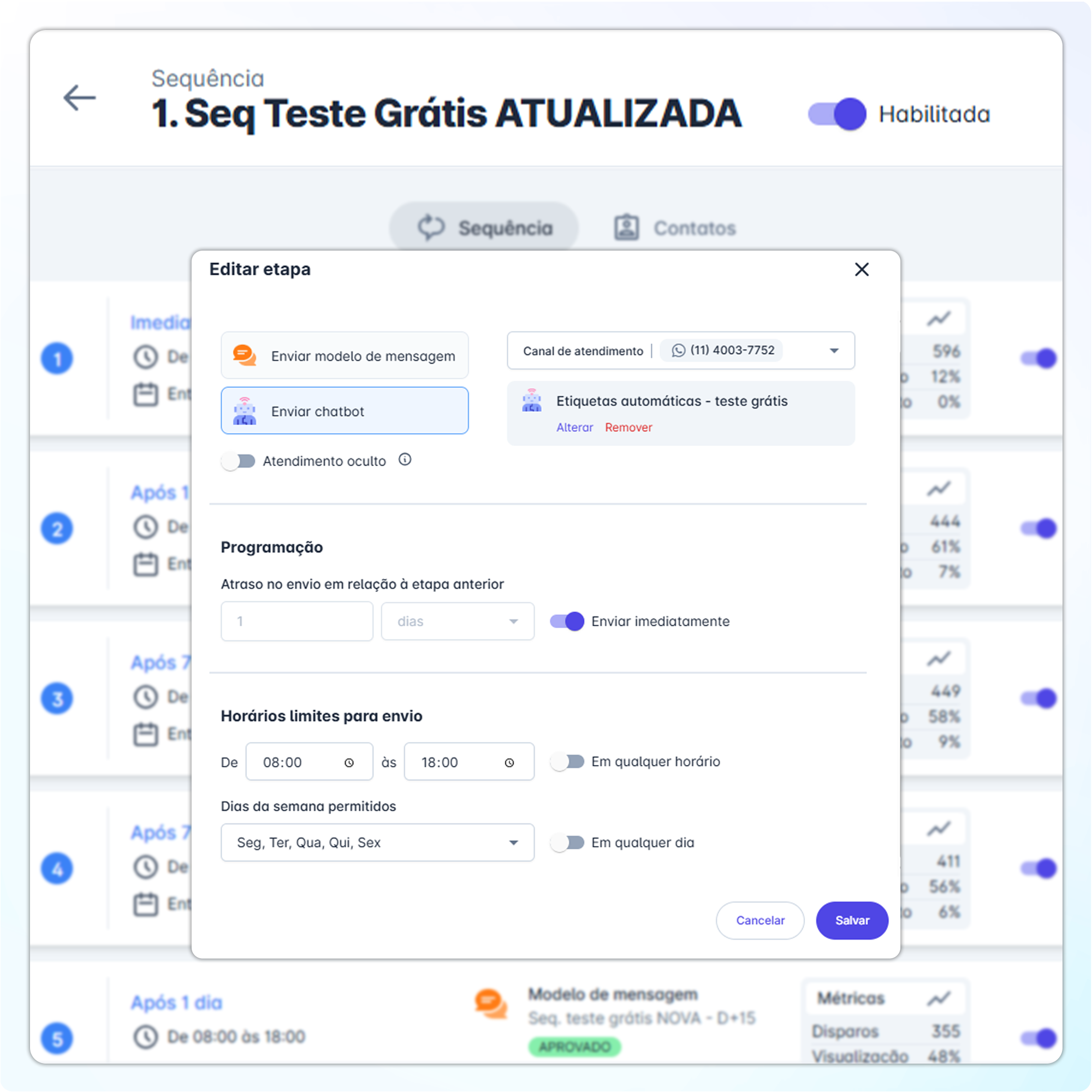Click step 5 number badge

tap(57, 1038)
